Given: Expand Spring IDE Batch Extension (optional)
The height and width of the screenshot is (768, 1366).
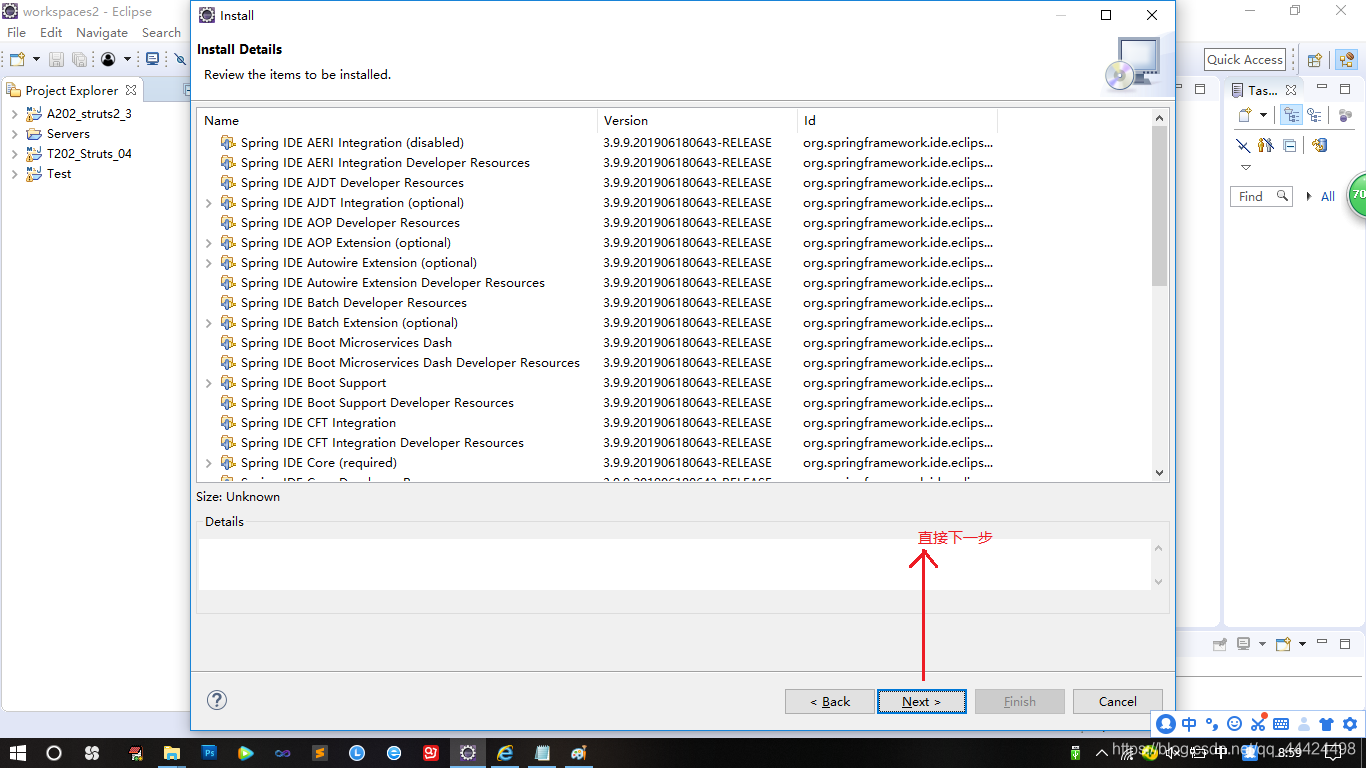Looking at the screenshot, I should [209, 323].
